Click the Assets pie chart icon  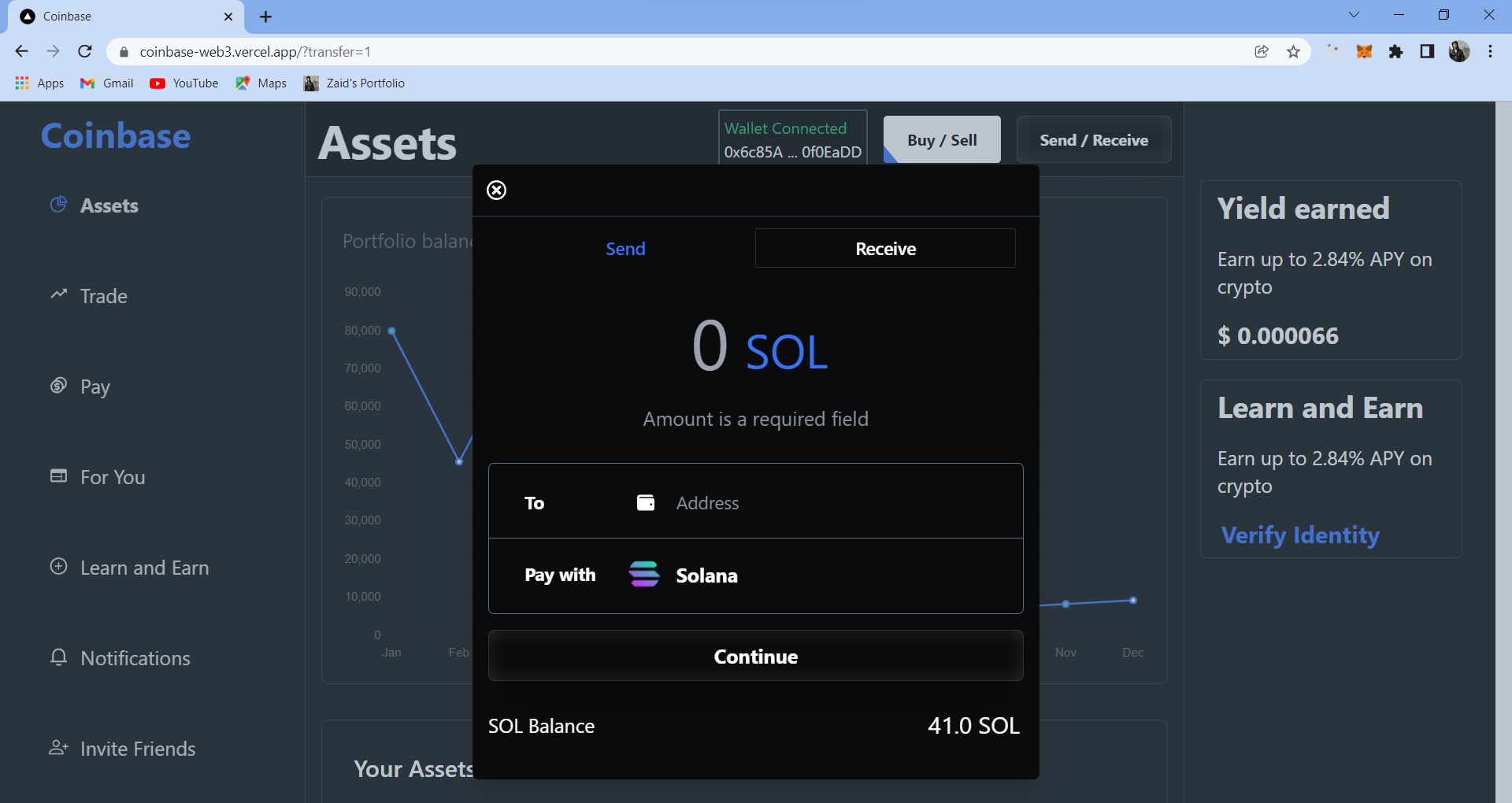tap(58, 205)
